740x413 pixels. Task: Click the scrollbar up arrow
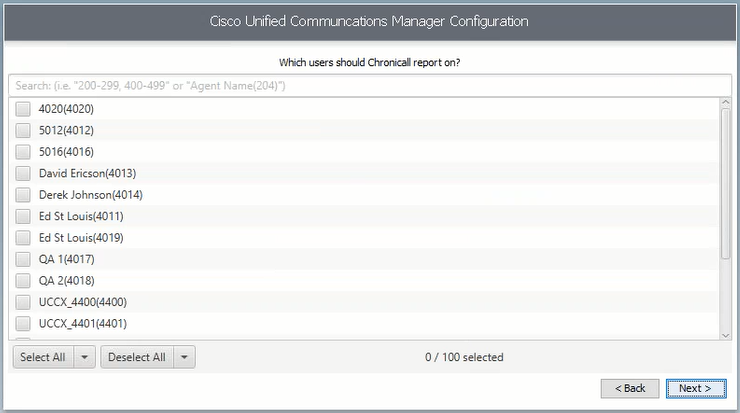725,102
